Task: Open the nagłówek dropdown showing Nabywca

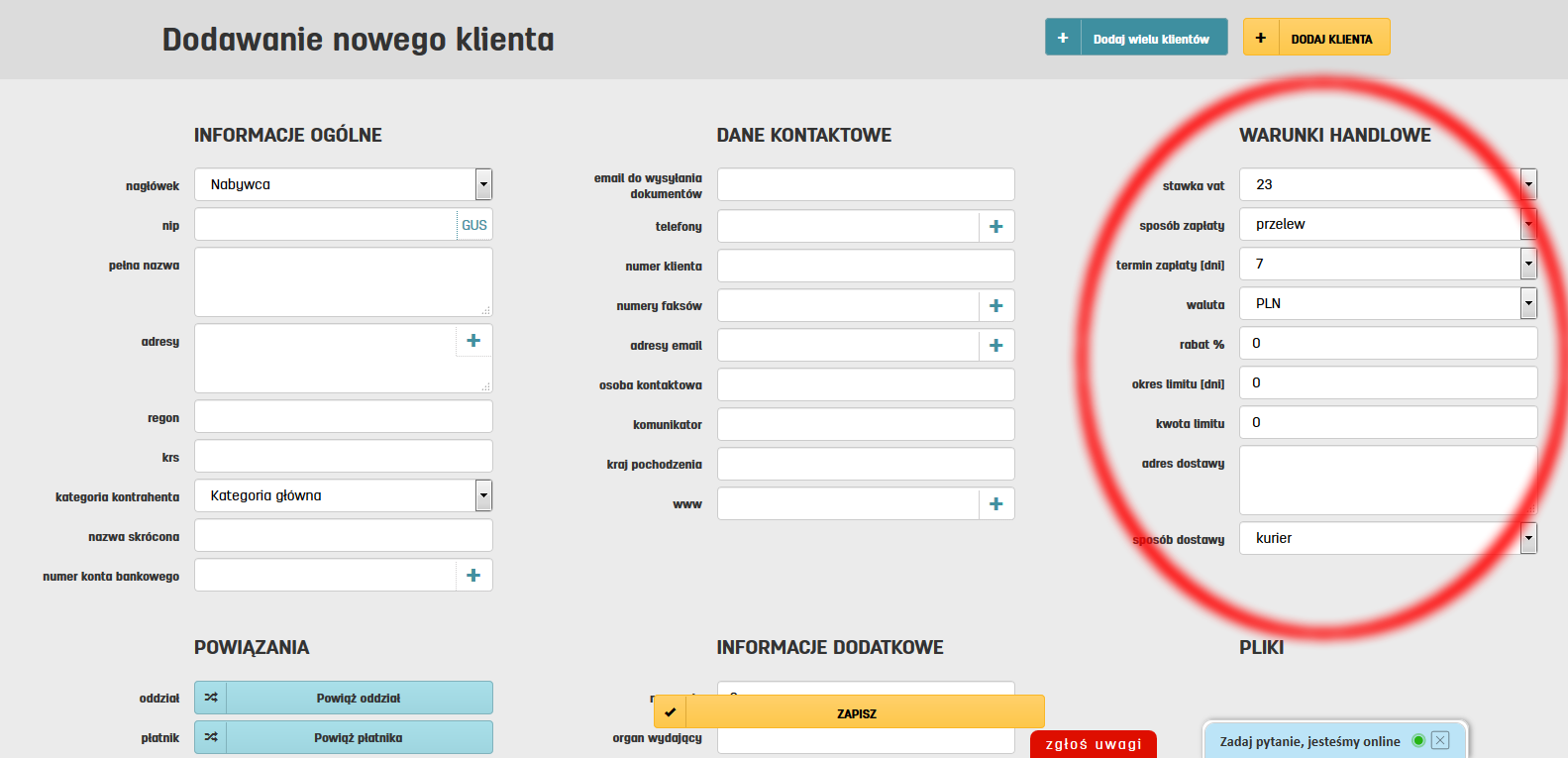Action: click(482, 184)
